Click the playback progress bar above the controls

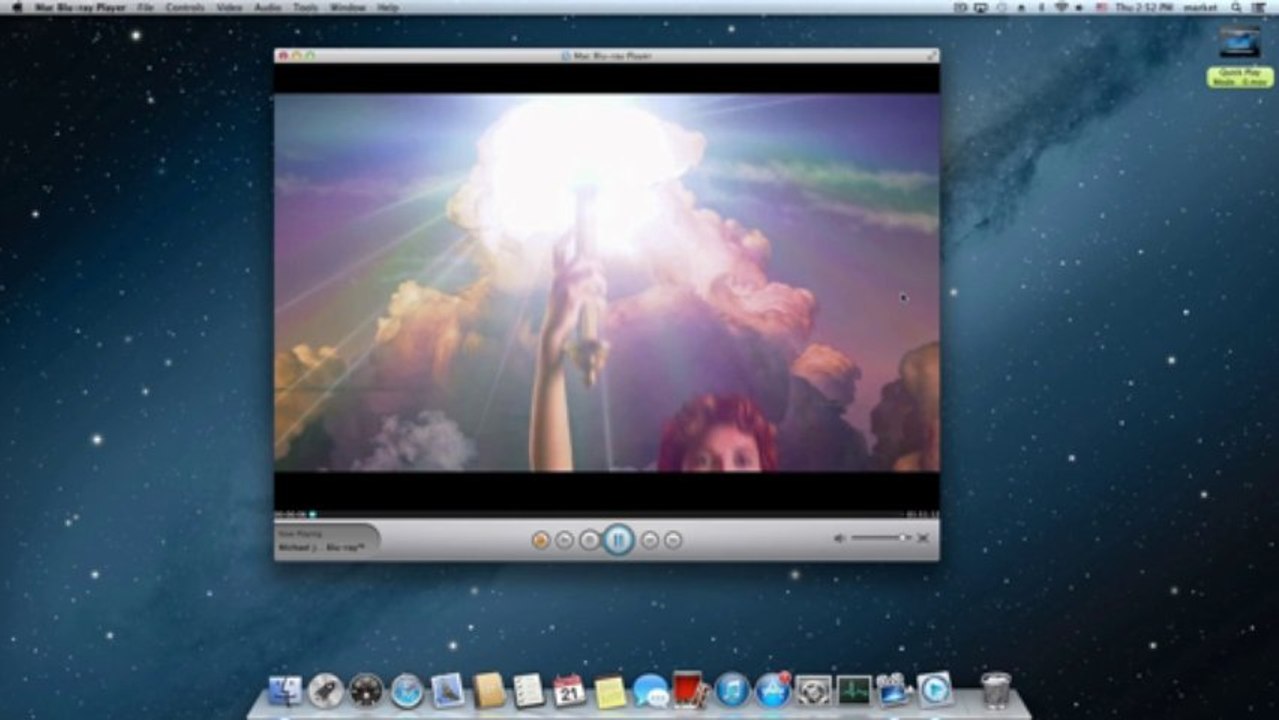(x=607, y=515)
